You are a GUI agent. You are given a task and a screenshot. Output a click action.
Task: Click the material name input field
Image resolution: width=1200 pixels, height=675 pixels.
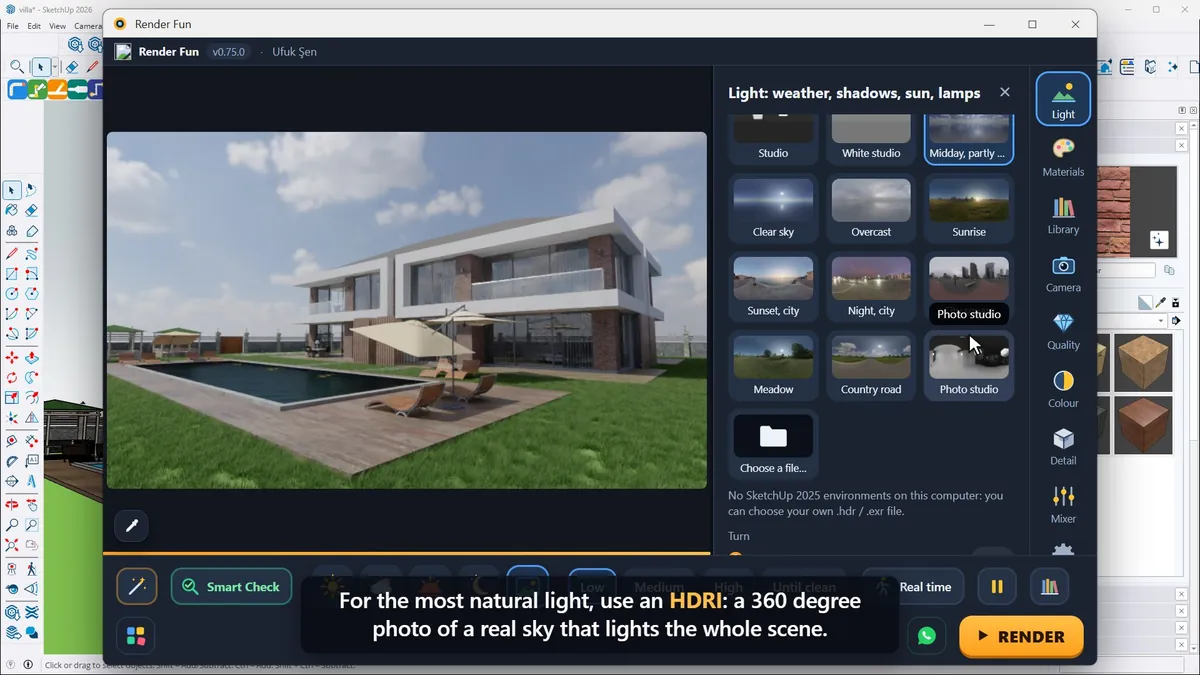tap(1127, 270)
